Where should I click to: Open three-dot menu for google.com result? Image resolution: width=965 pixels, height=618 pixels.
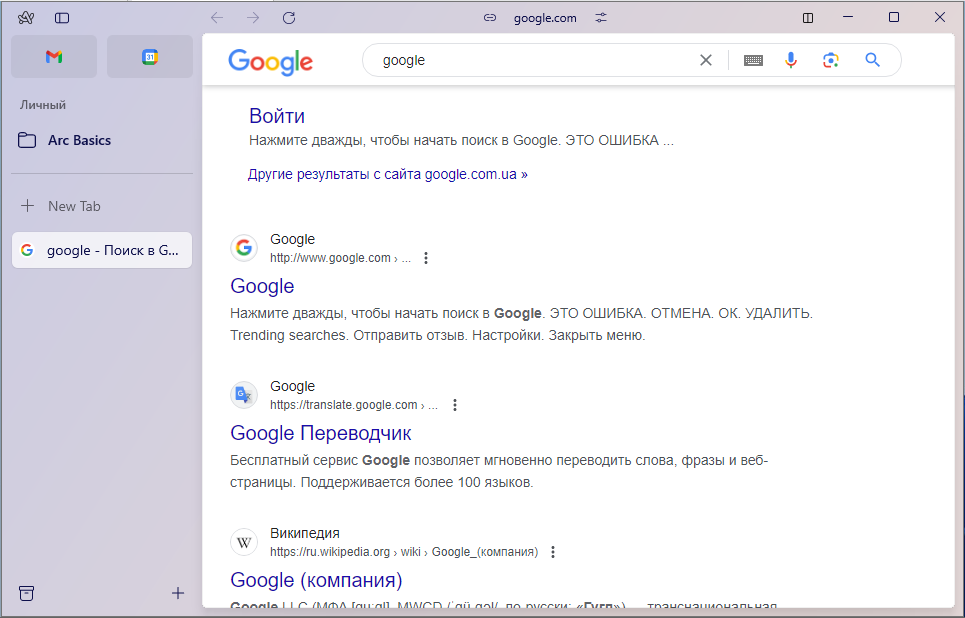point(426,258)
